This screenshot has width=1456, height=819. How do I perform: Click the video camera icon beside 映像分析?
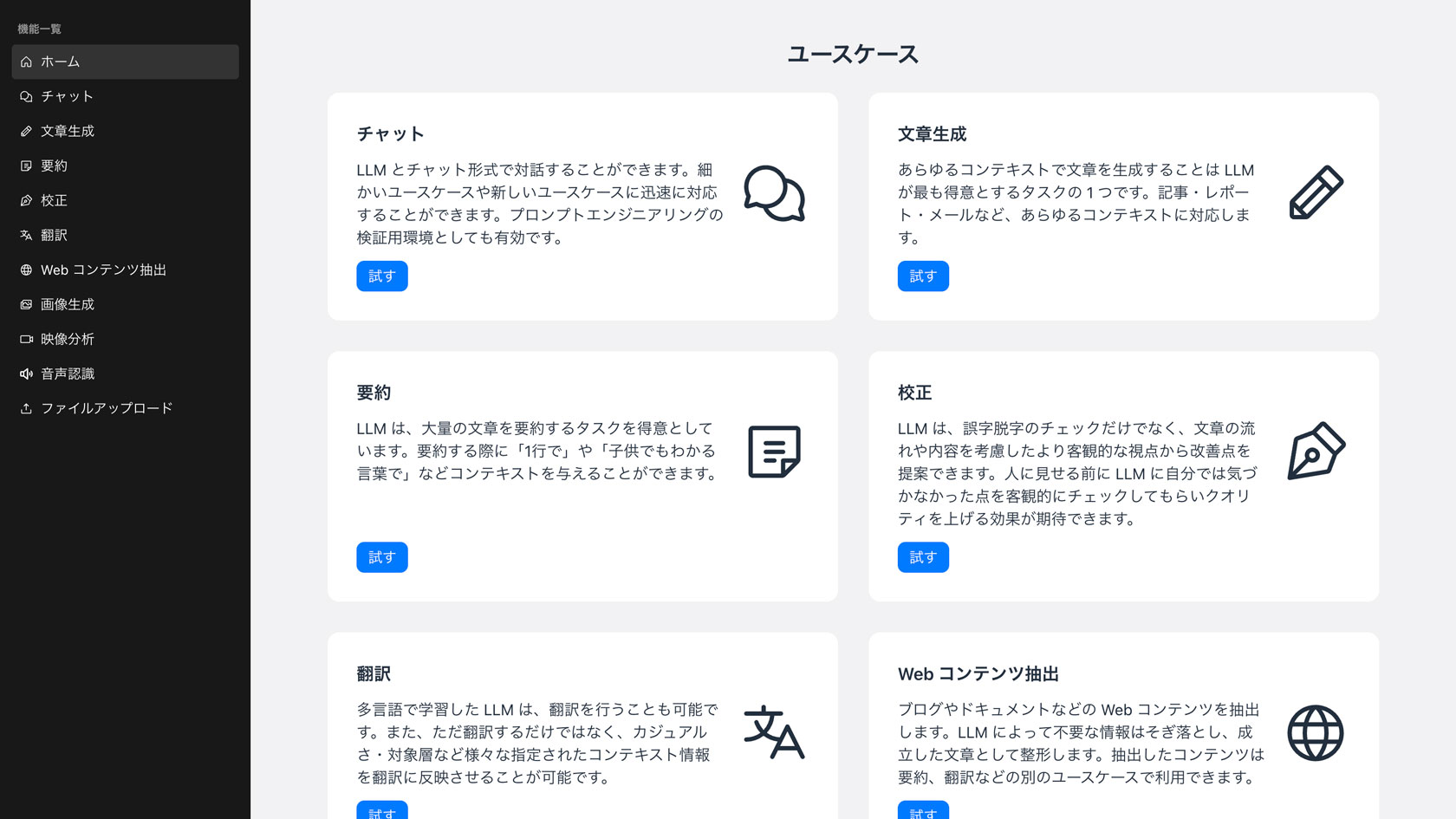click(x=26, y=339)
